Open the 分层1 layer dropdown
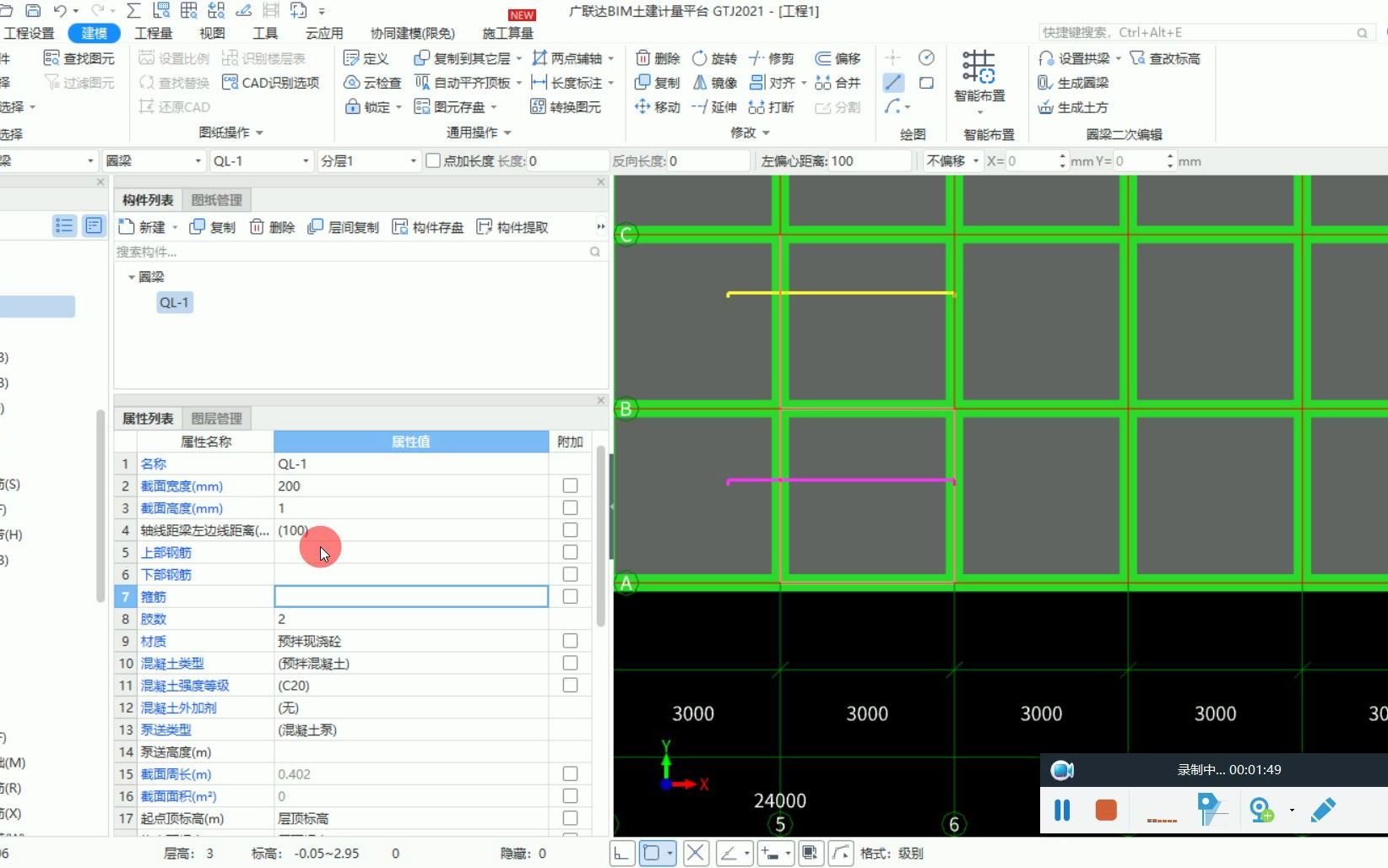Screen dimensions: 1388x868 point(413,160)
